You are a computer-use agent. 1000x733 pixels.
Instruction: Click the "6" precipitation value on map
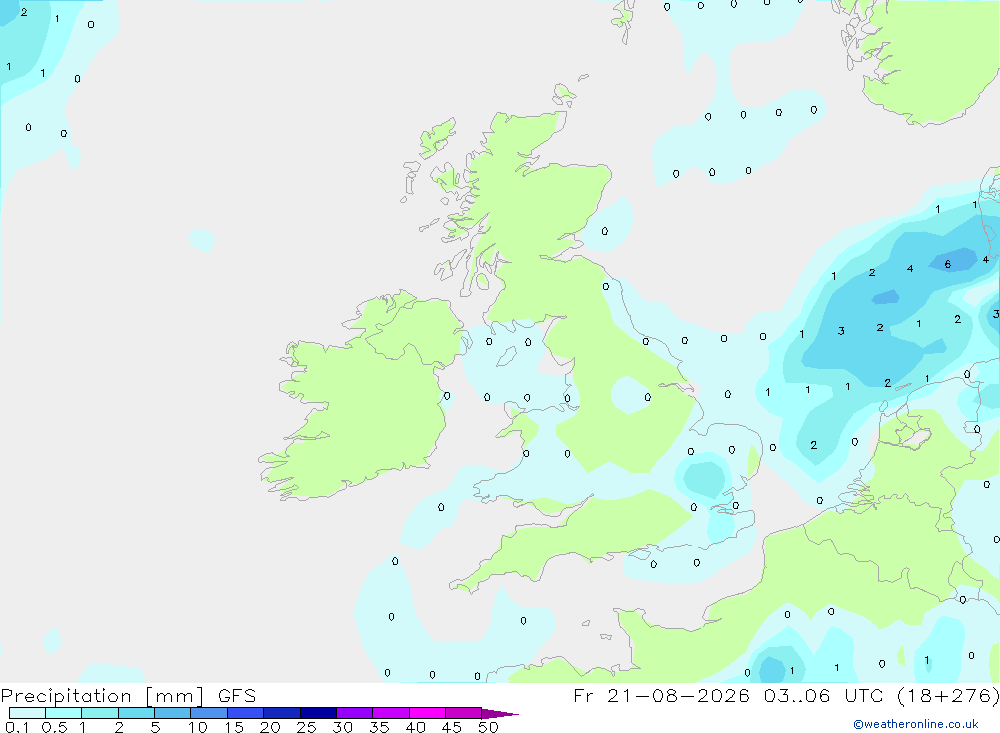pos(948,264)
